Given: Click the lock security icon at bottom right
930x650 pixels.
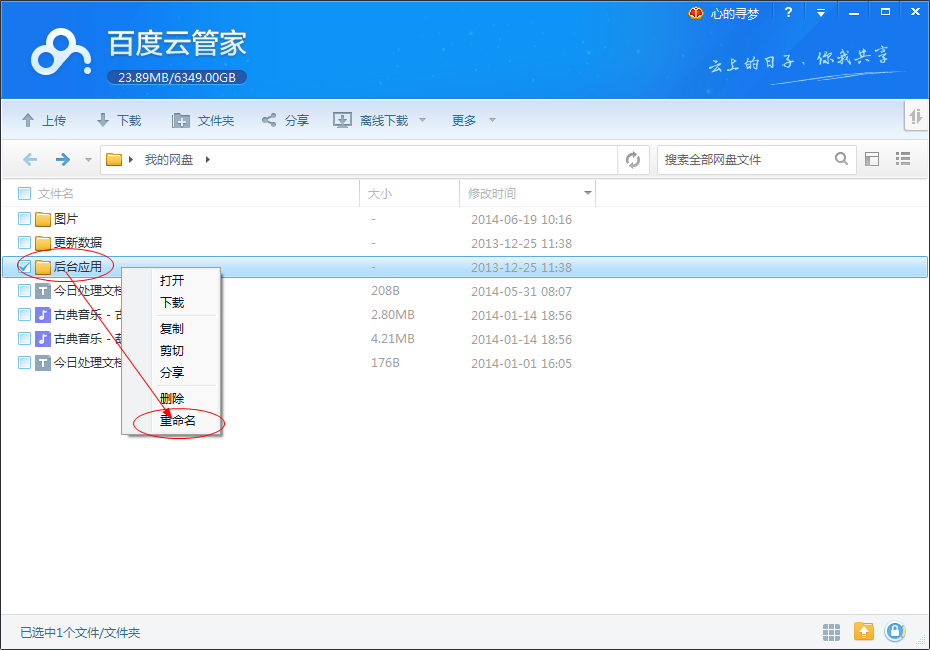Looking at the screenshot, I should point(895,632).
